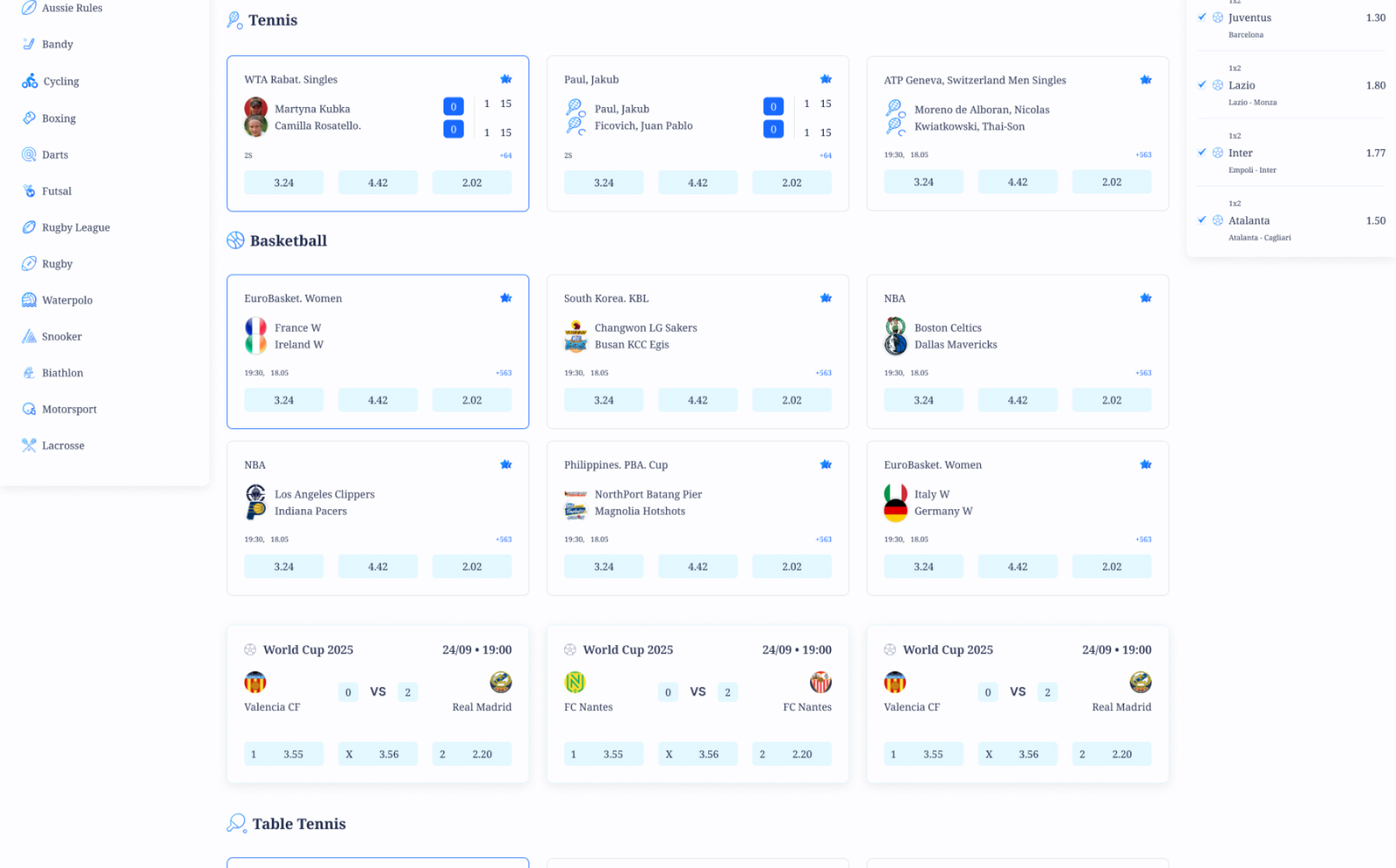Click the Motorsport icon in sidebar
Screen dimensions: 1396x868
[x=29, y=409]
